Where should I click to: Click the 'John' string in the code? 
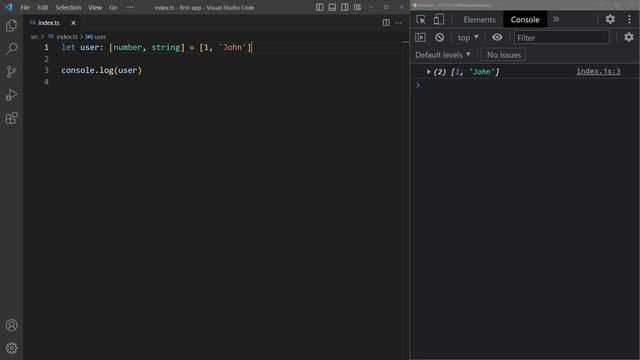tap(233, 47)
